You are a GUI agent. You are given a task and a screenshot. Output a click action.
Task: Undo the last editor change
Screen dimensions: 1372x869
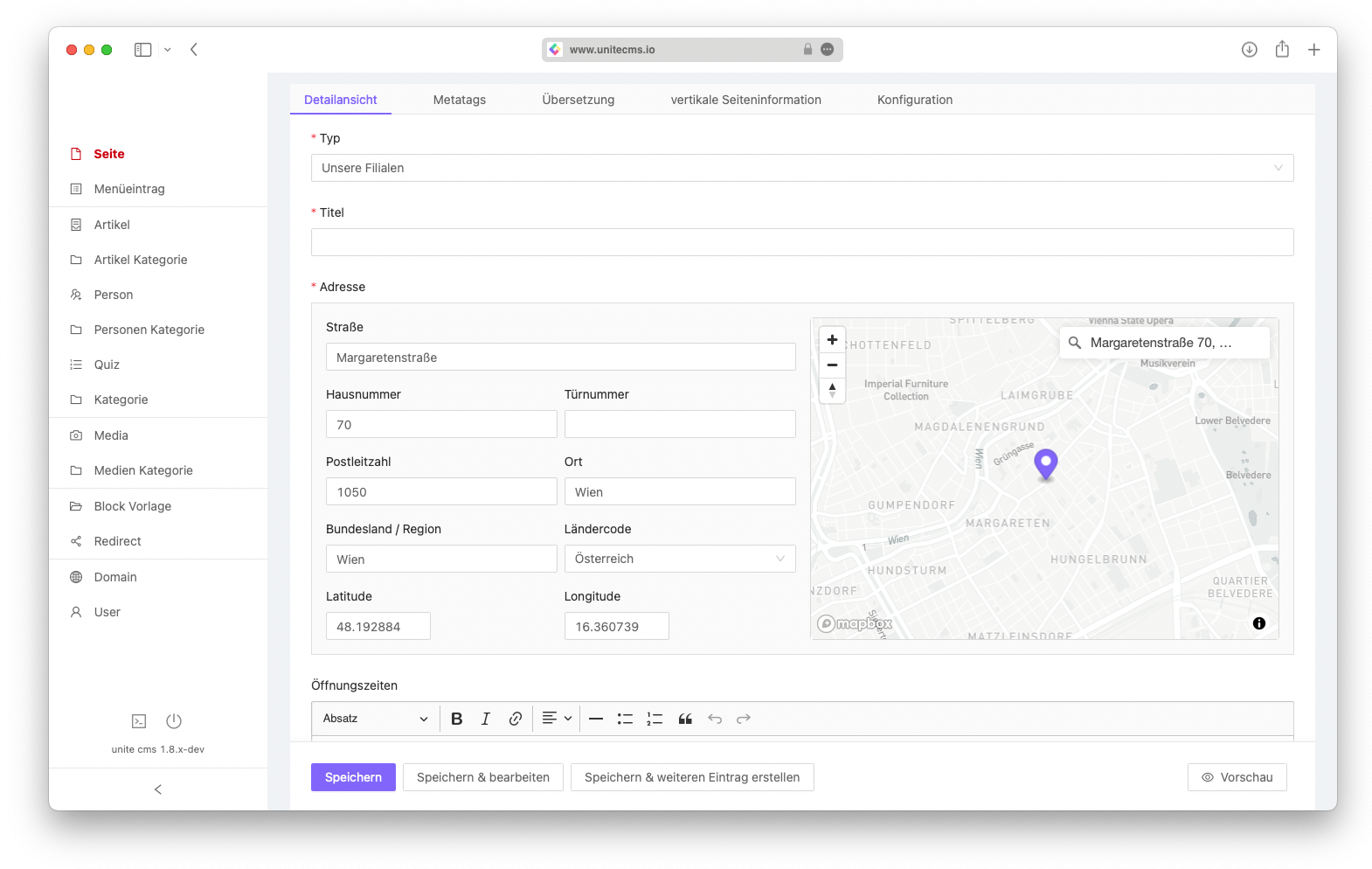pyautogui.click(x=715, y=719)
